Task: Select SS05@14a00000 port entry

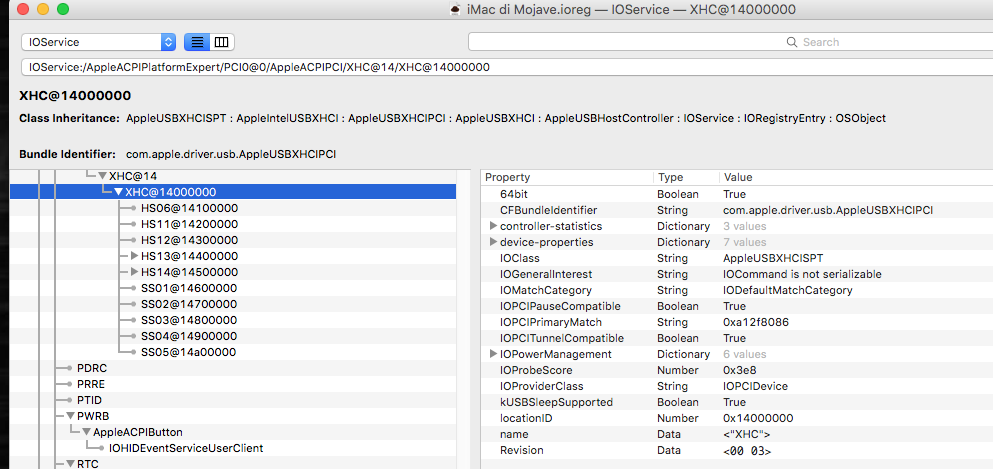Action: pyautogui.click(x=189, y=352)
